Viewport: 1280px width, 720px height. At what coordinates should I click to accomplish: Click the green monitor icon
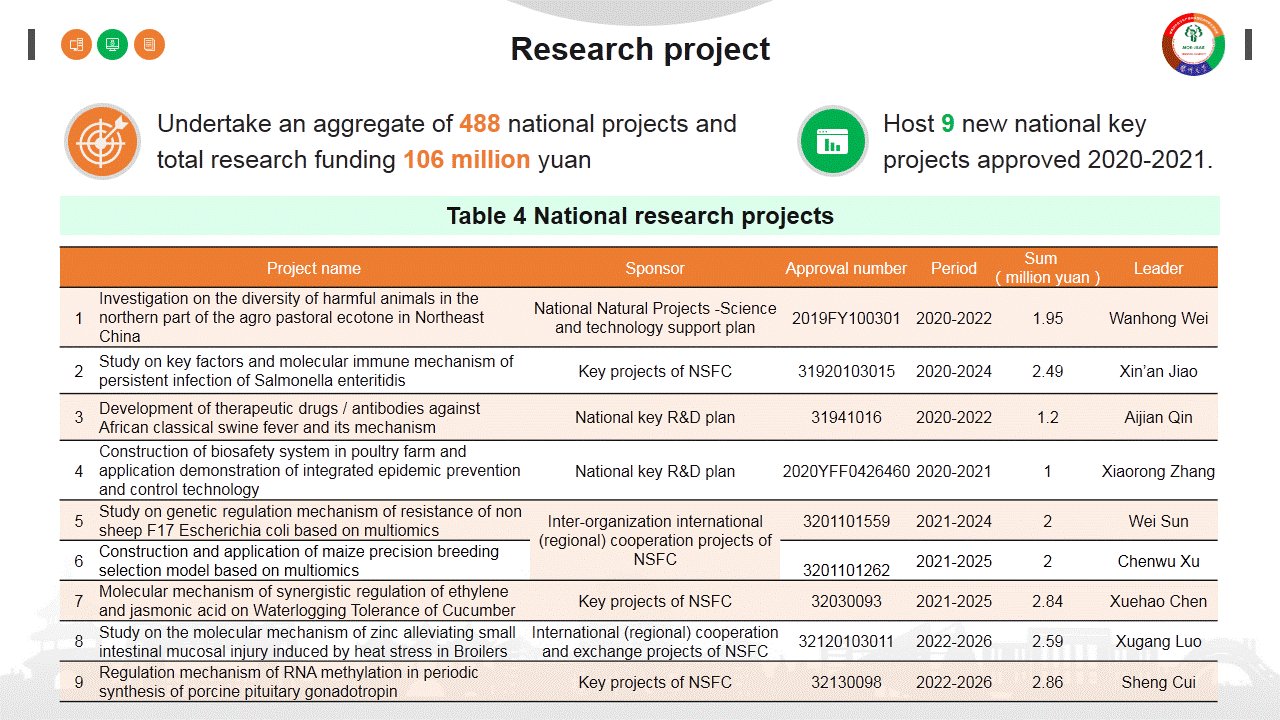coord(112,44)
